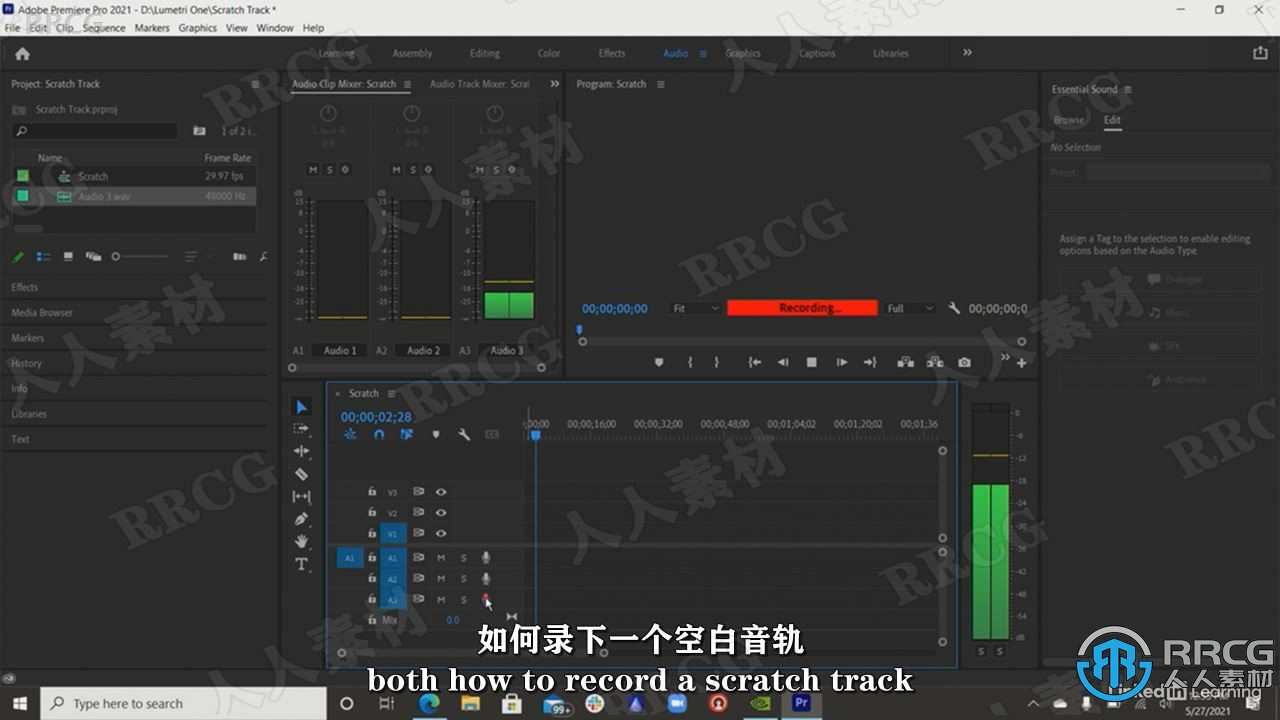Open Quick Export share icon
Screen dimensions: 1280x720
1260,53
